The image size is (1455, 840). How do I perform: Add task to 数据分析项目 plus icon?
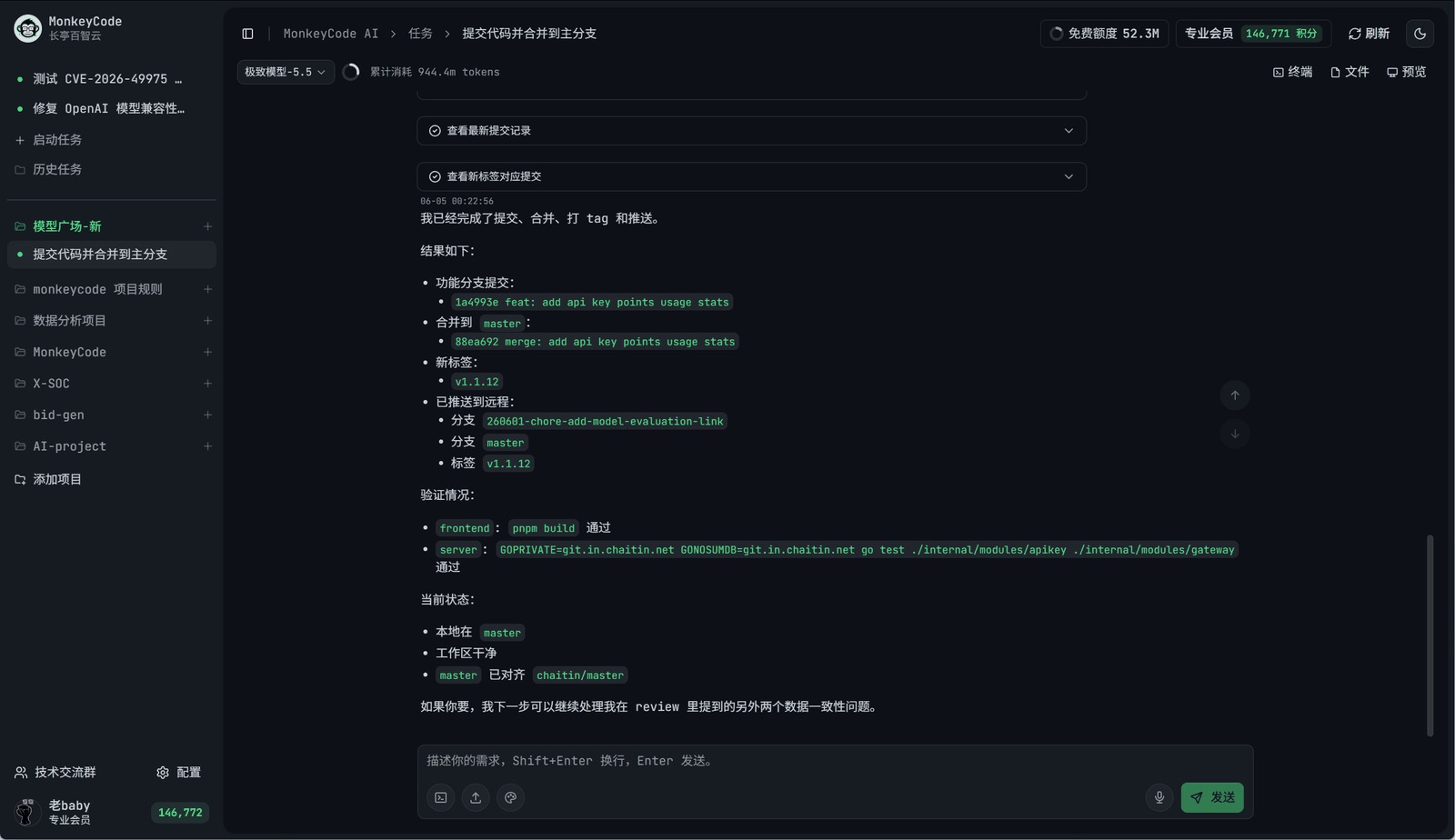click(x=207, y=321)
